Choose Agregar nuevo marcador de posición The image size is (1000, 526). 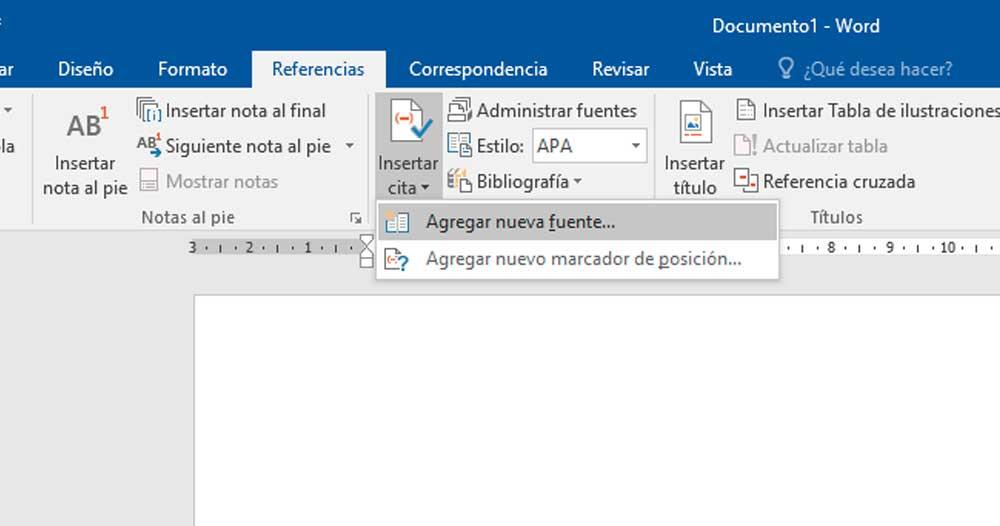(x=578, y=259)
